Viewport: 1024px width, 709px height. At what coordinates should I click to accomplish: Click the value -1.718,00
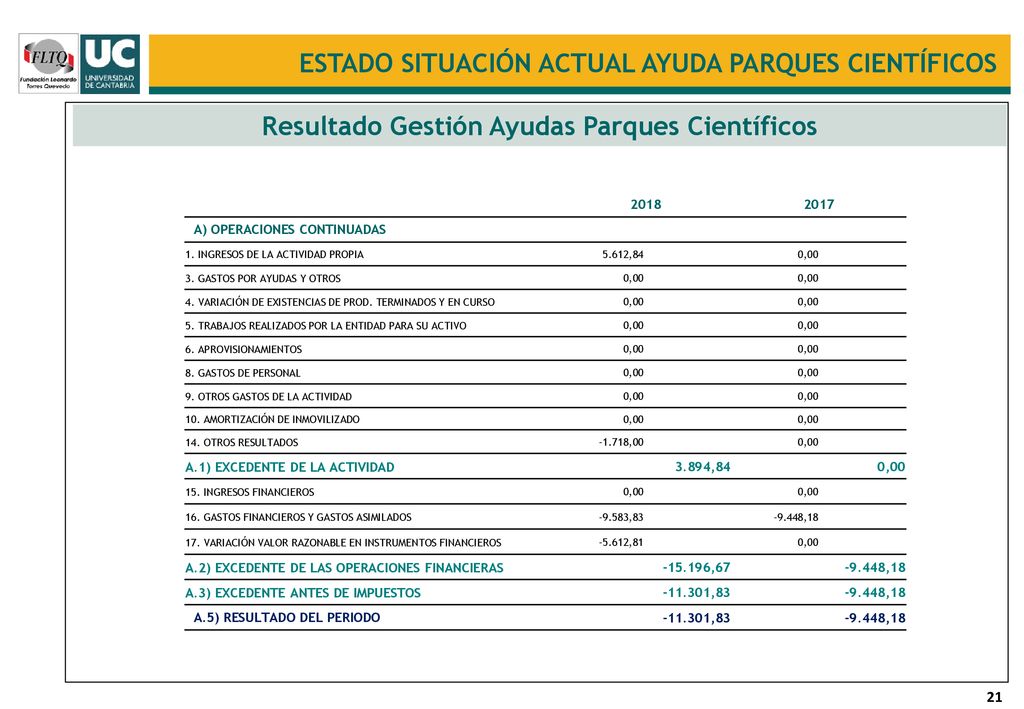point(621,442)
